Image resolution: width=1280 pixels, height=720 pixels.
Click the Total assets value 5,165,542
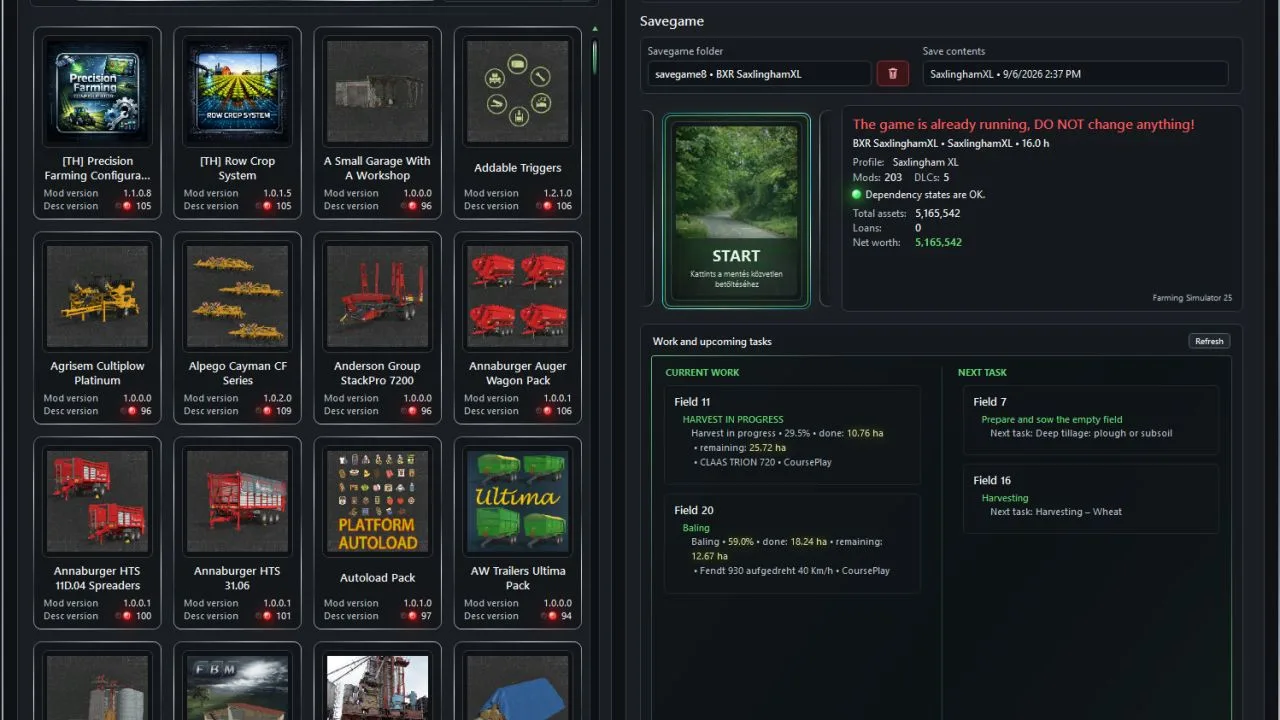[938, 214]
